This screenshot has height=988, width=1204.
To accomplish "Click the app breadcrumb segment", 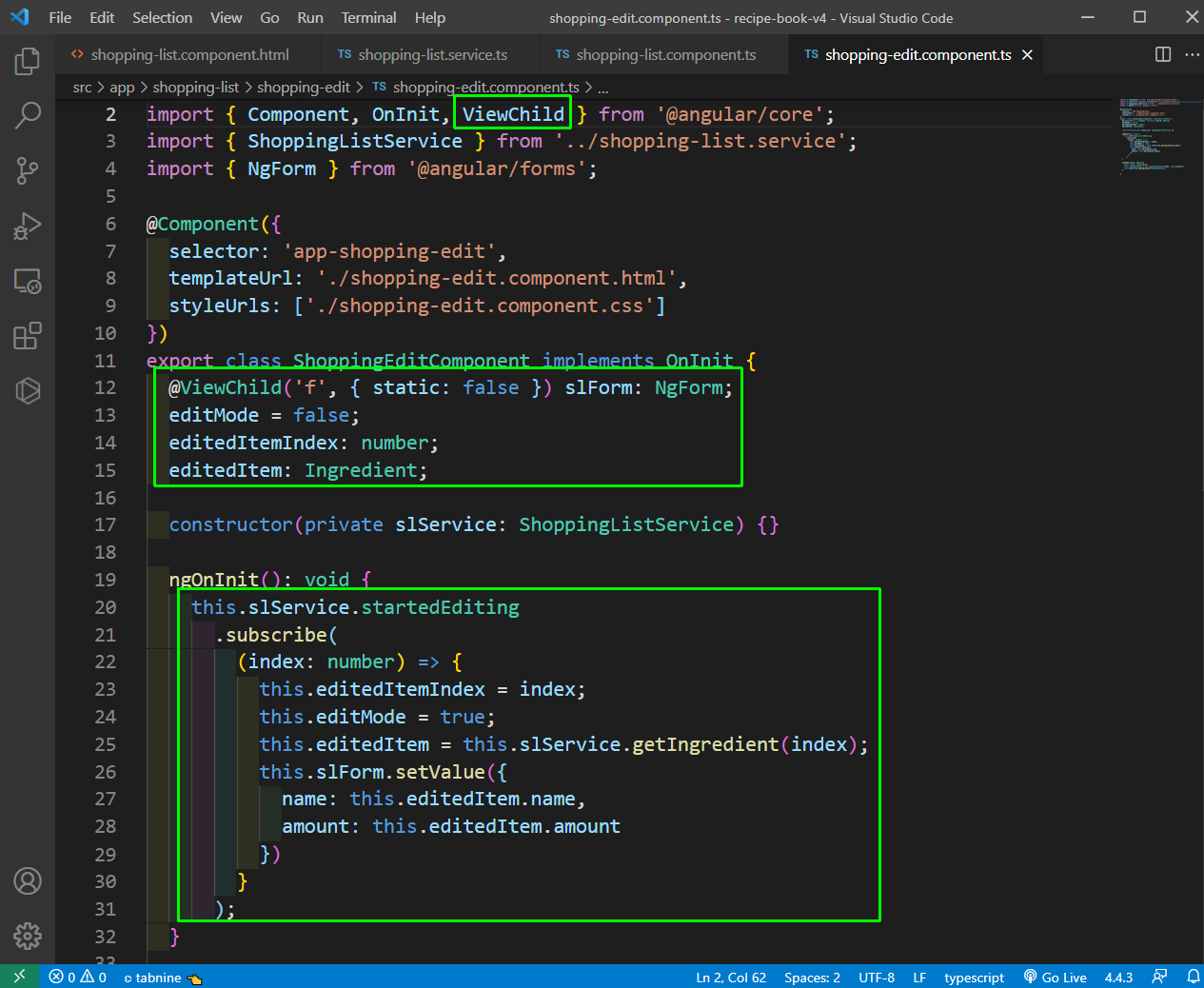I will point(122,87).
